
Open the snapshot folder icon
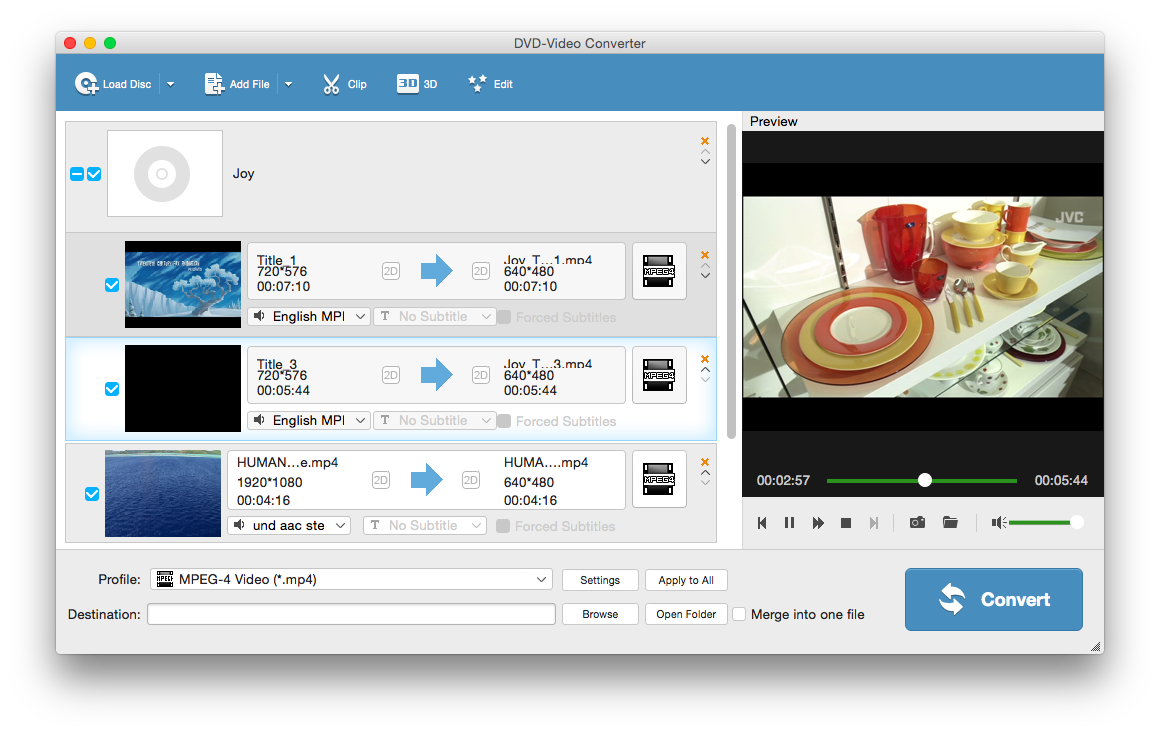pyautogui.click(x=950, y=522)
